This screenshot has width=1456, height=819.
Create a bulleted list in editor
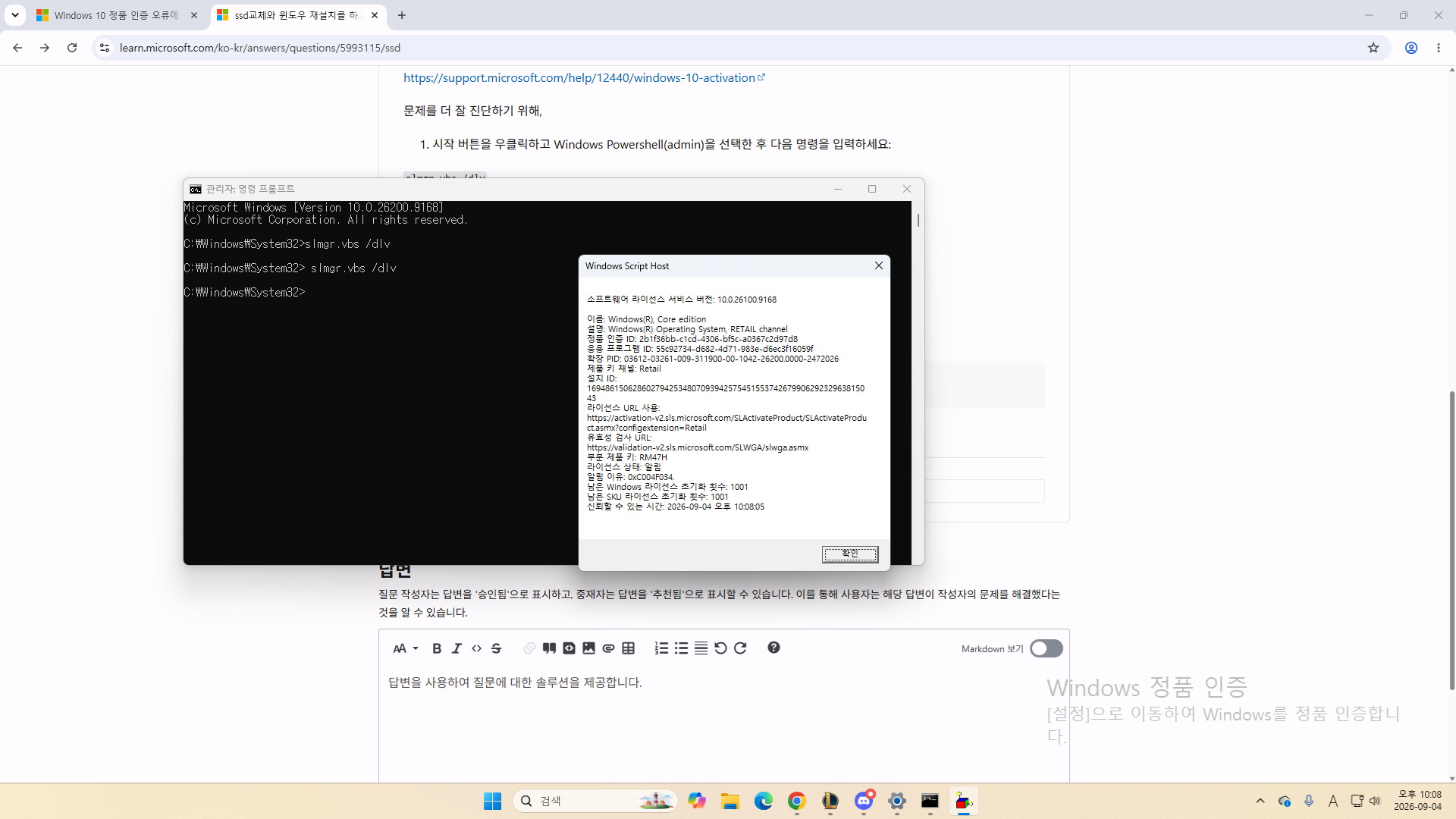tap(681, 648)
